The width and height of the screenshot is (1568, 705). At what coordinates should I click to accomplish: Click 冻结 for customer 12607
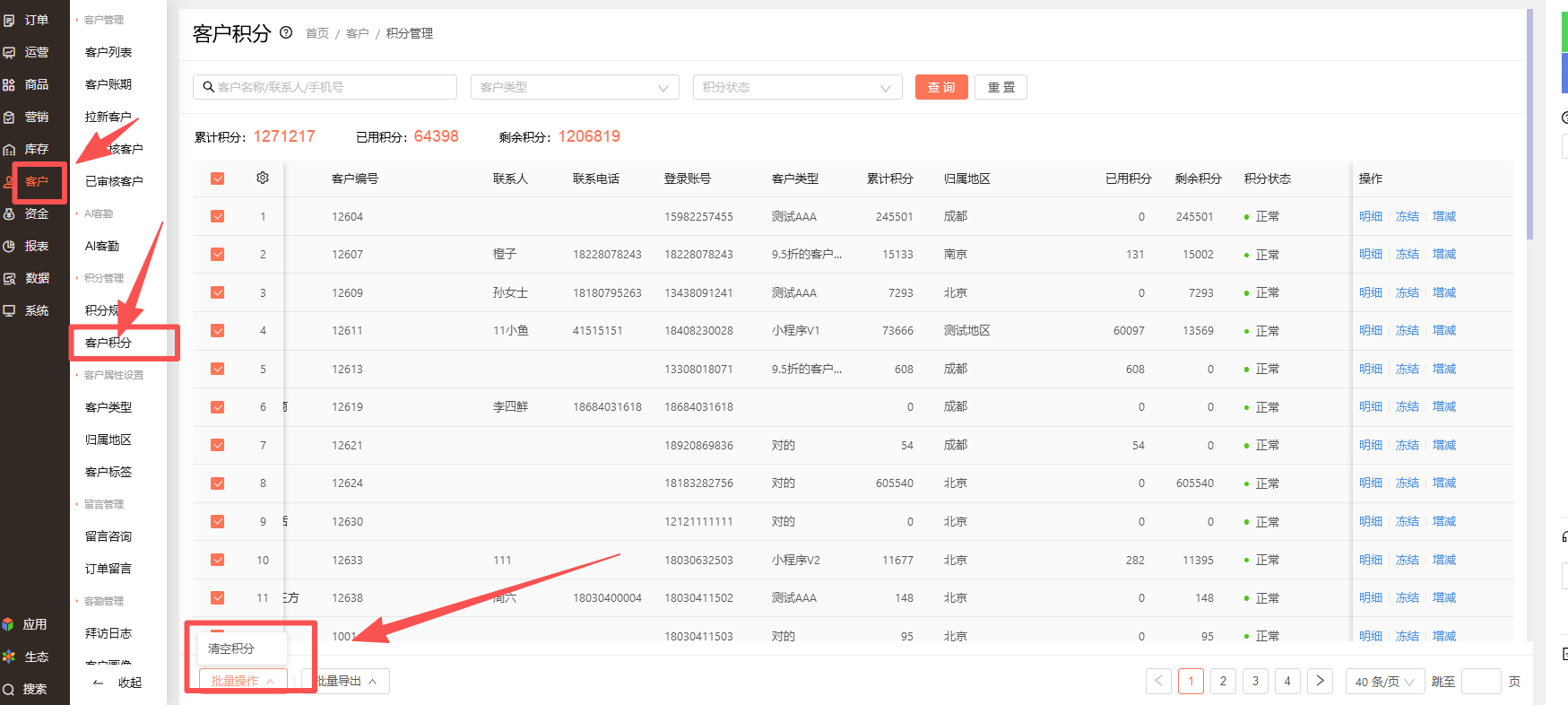click(1408, 254)
